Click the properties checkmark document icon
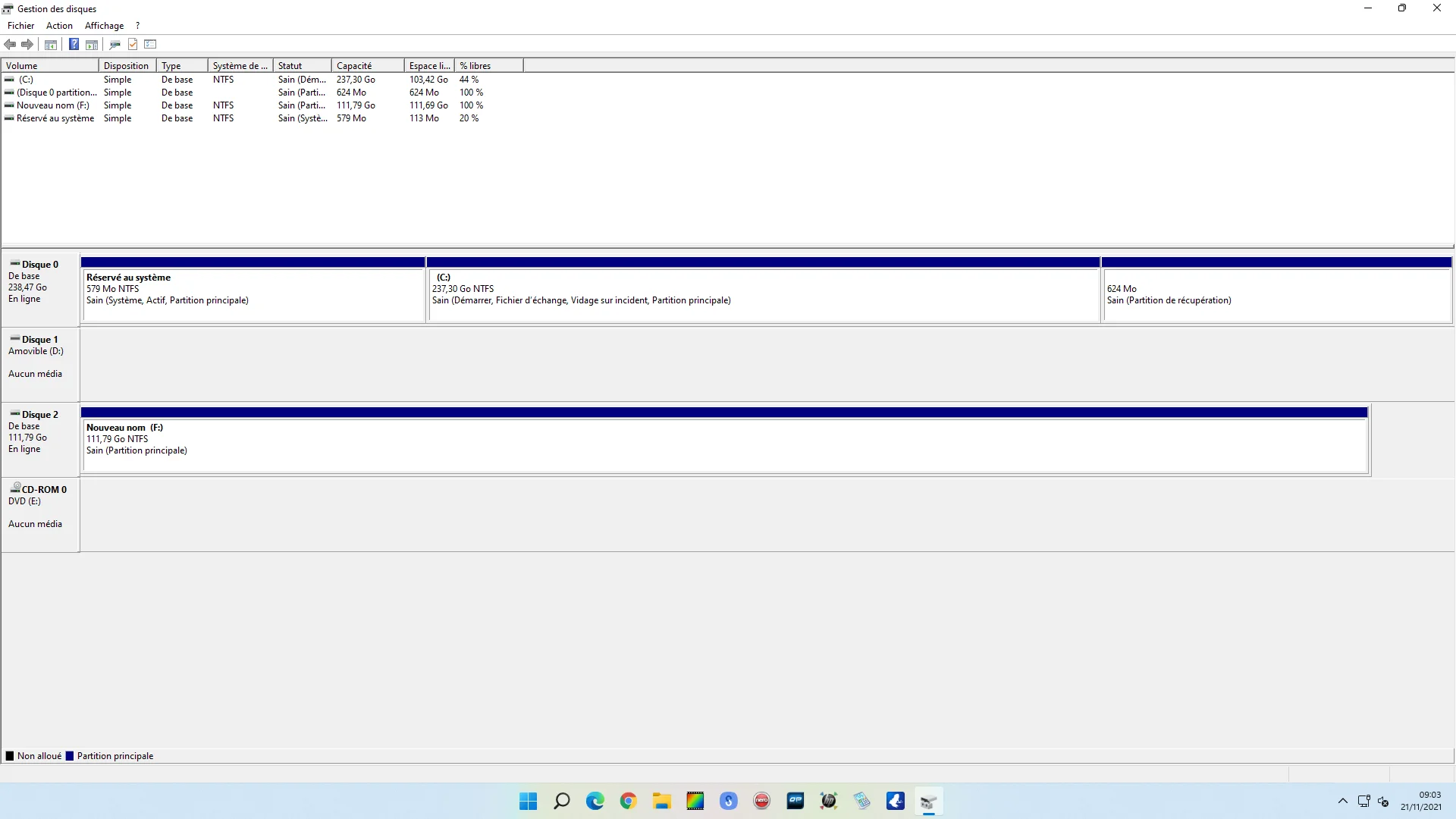Screen dimensions: 1456x819 (x=133, y=44)
